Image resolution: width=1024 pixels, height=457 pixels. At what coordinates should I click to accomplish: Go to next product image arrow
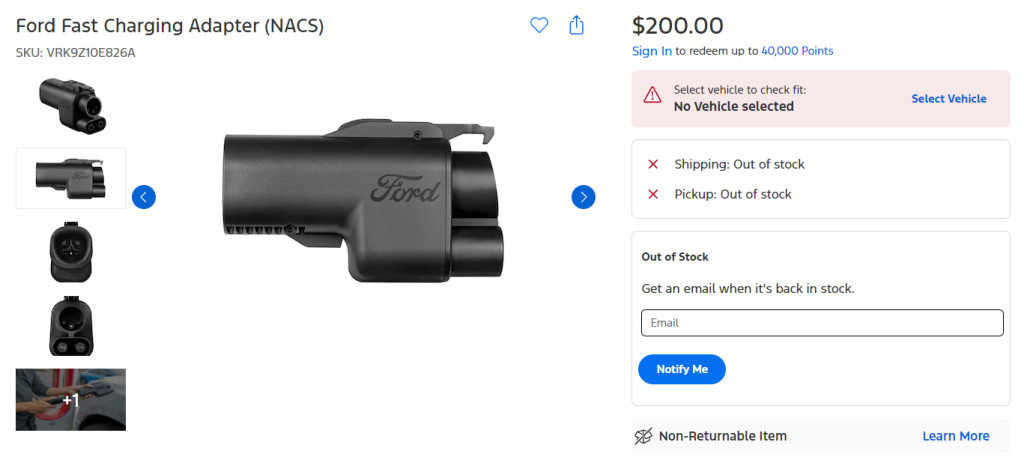coord(583,197)
